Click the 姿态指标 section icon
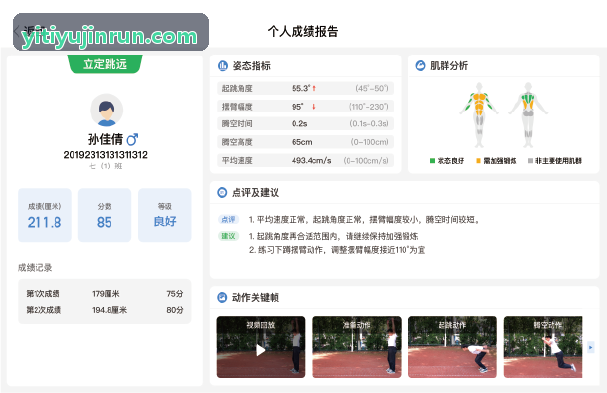The height and width of the screenshot is (393, 607). point(223,66)
